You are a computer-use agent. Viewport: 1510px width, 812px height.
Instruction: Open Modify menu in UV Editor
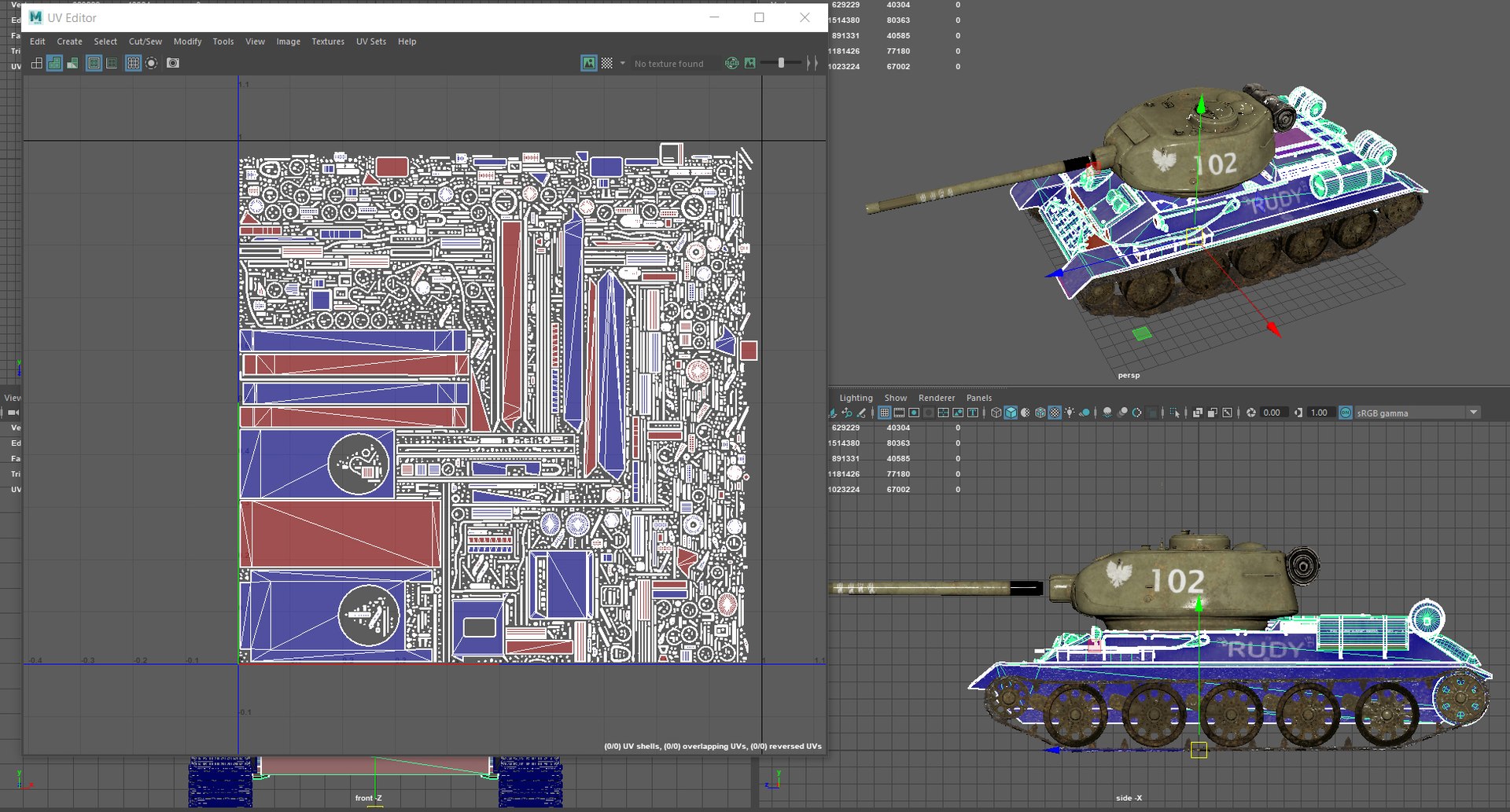point(187,42)
